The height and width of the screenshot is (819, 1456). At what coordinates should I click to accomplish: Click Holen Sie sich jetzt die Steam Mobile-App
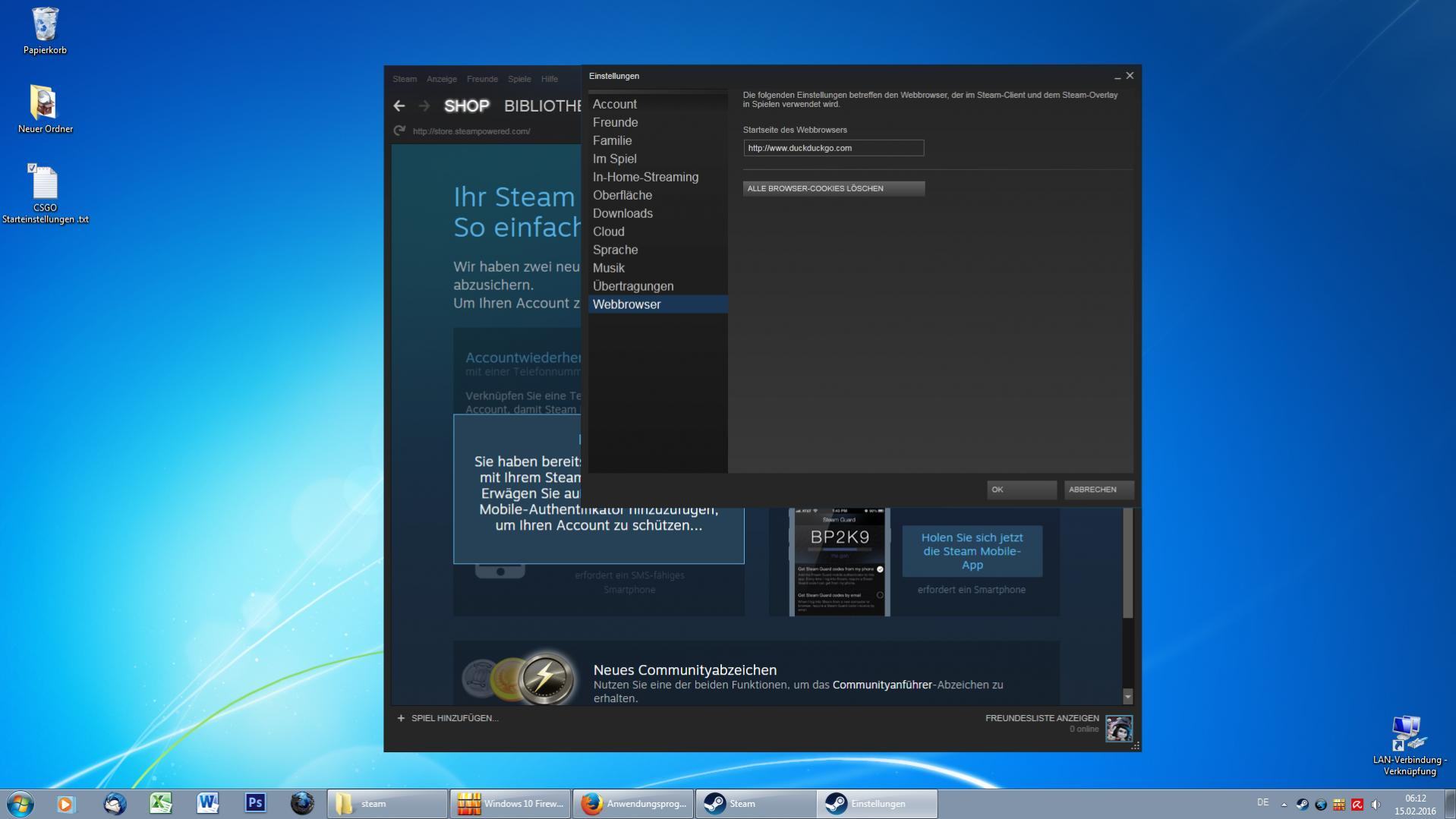coord(972,551)
